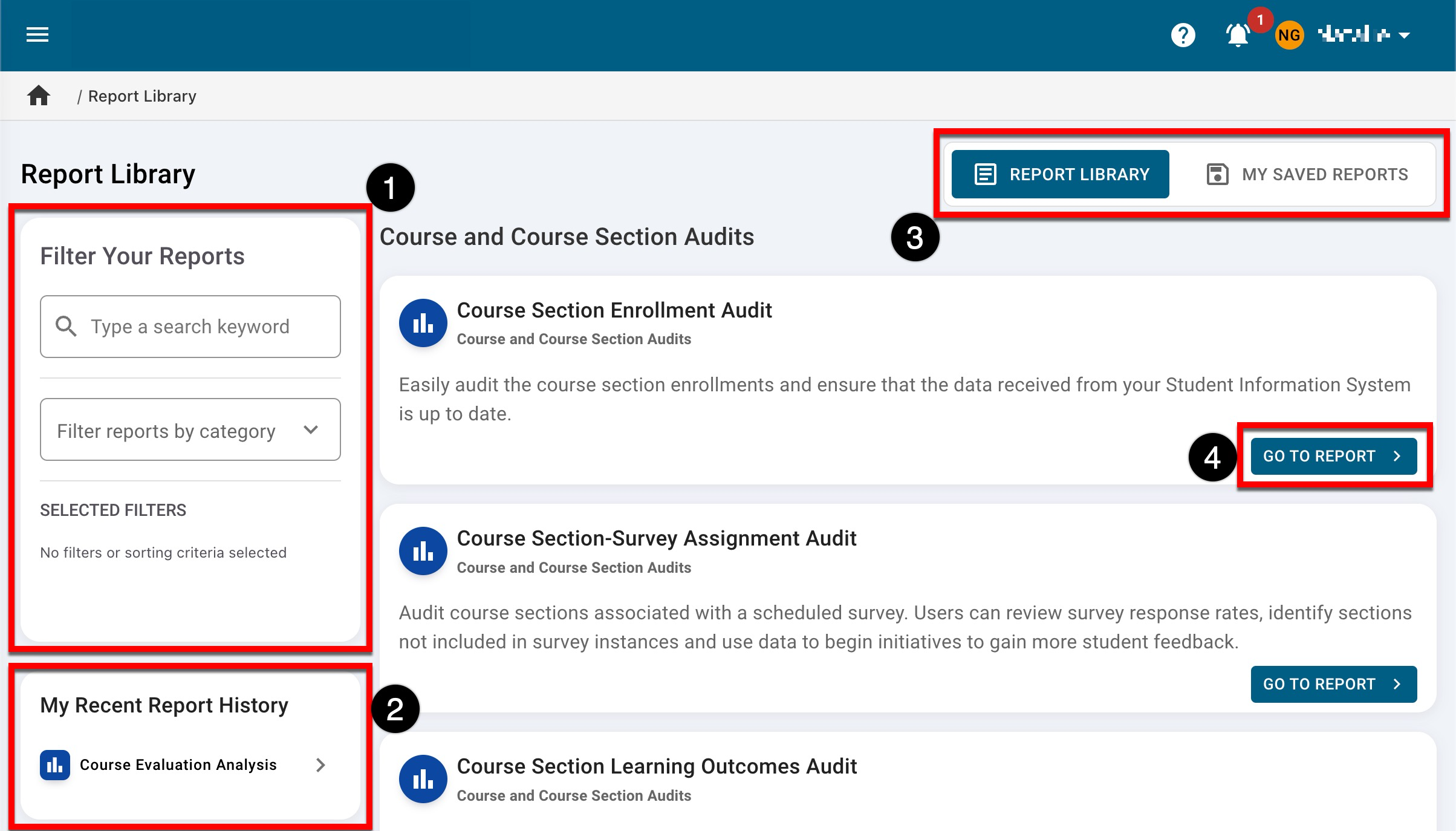Click the Course Evaluation Analysis report icon
1456x831 pixels.
pyautogui.click(x=55, y=765)
